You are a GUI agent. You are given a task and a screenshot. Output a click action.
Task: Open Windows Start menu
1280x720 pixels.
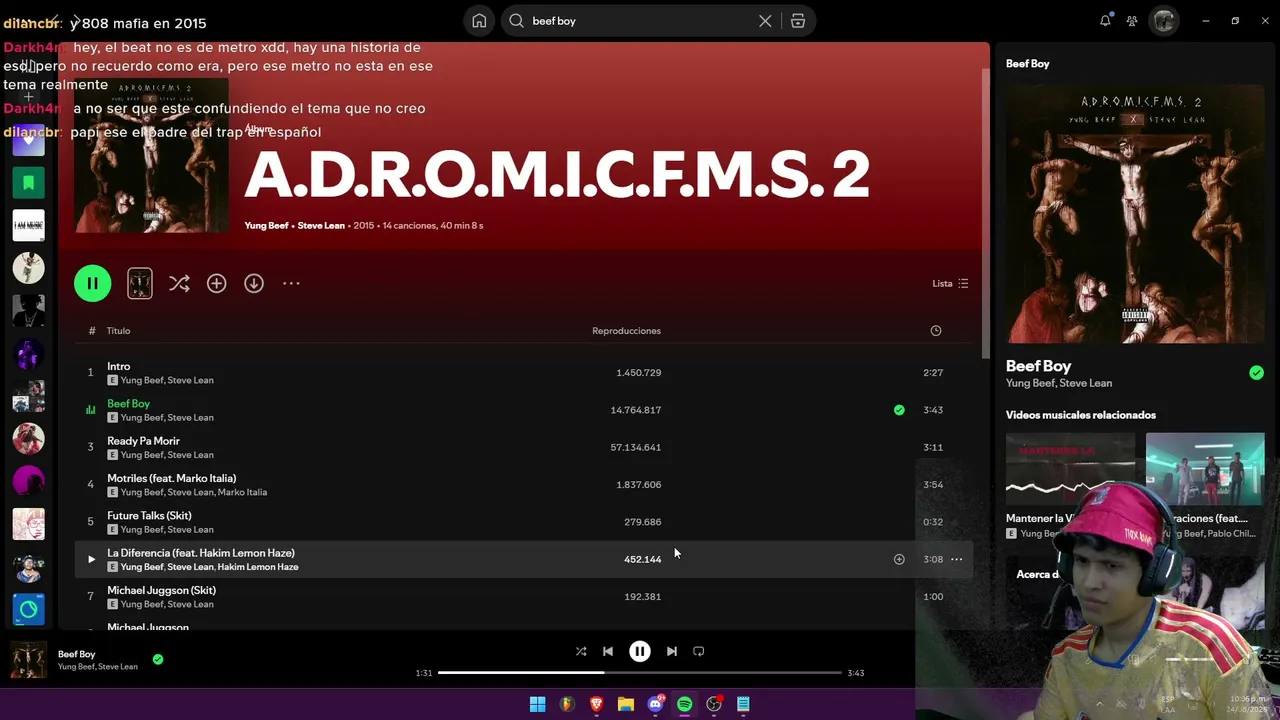pyautogui.click(x=537, y=704)
